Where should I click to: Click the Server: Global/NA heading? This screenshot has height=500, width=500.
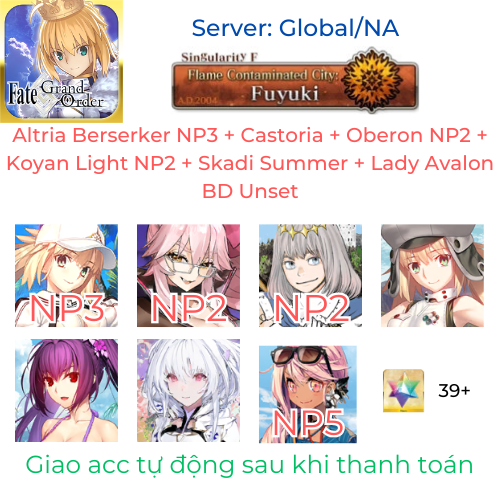pyautogui.click(x=295, y=28)
